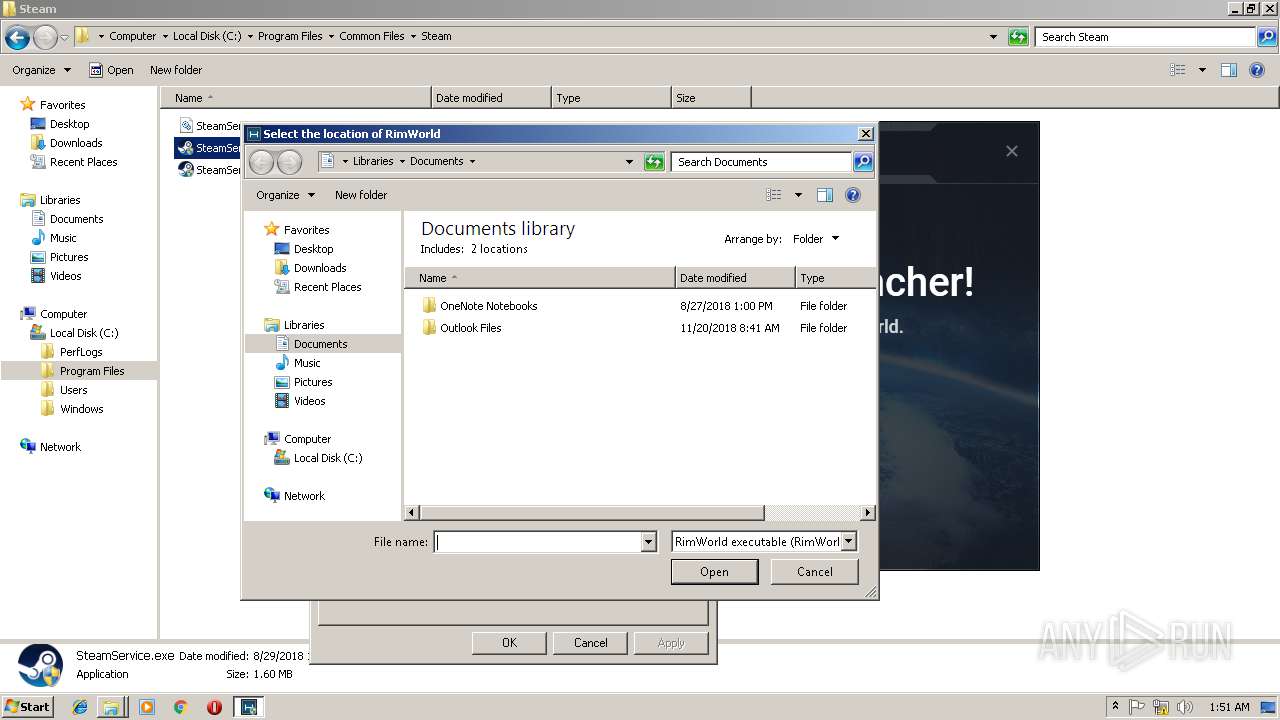Expand the view options arrow in the dialog
Image resolution: width=1280 pixels, height=720 pixels.
(x=798, y=195)
